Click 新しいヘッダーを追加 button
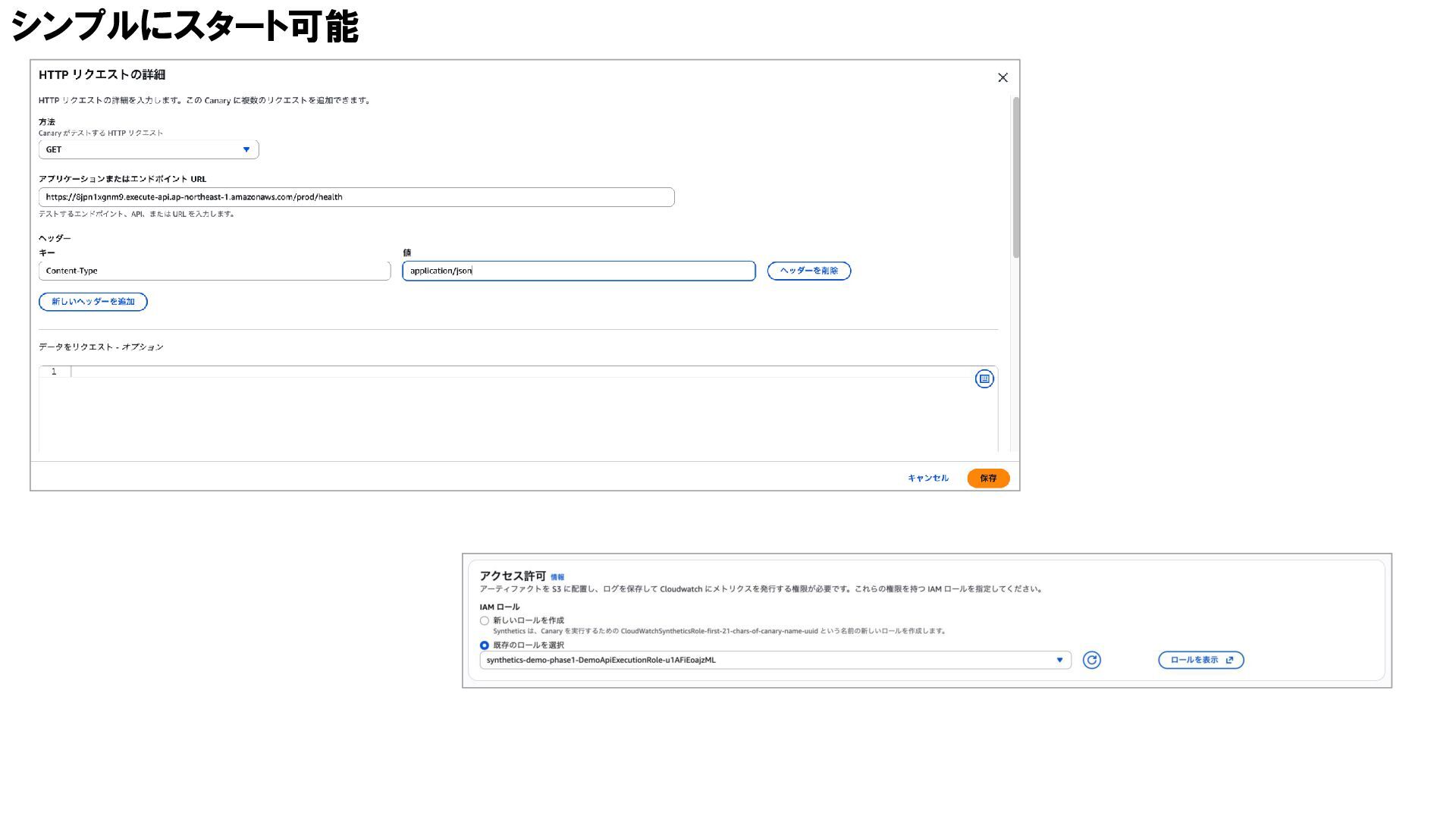This screenshot has height=819, width=1456. [x=93, y=302]
